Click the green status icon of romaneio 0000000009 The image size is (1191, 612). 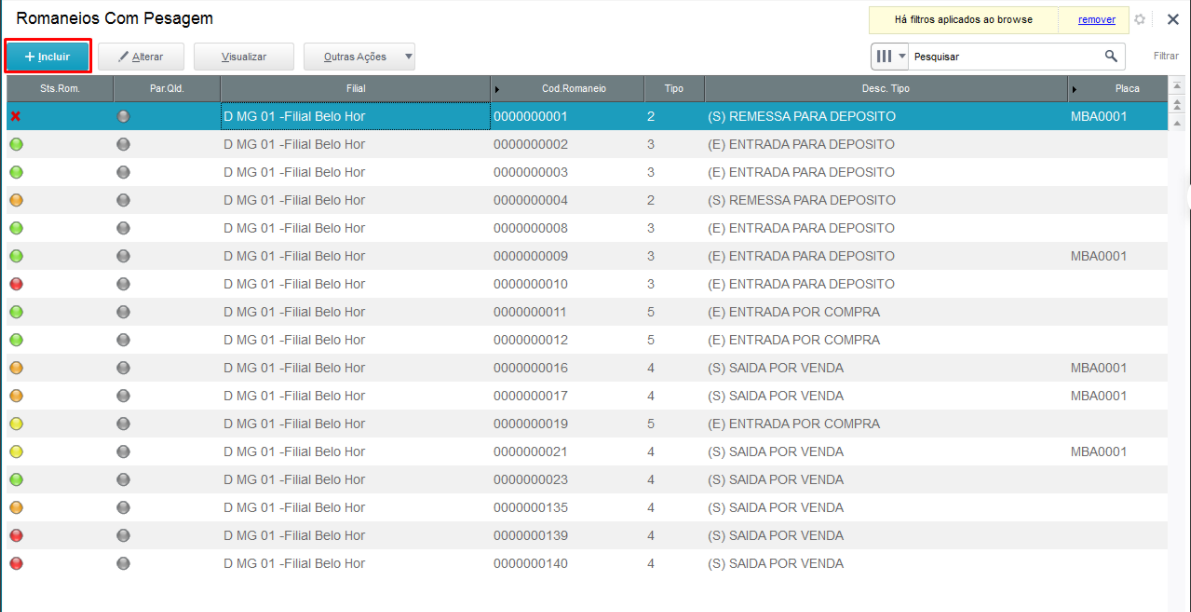(x=16, y=256)
